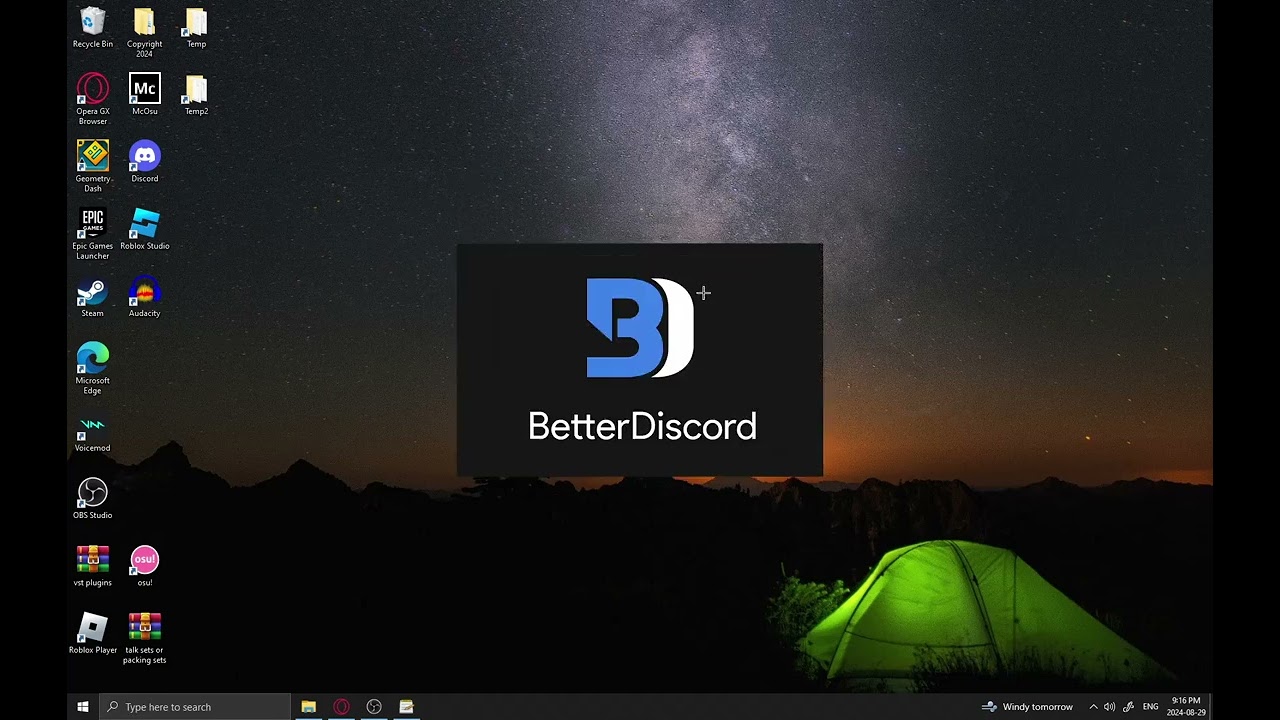Screen dimensions: 1280x720
Task: Select the Copyright 2024 folder
Action: coord(144,32)
